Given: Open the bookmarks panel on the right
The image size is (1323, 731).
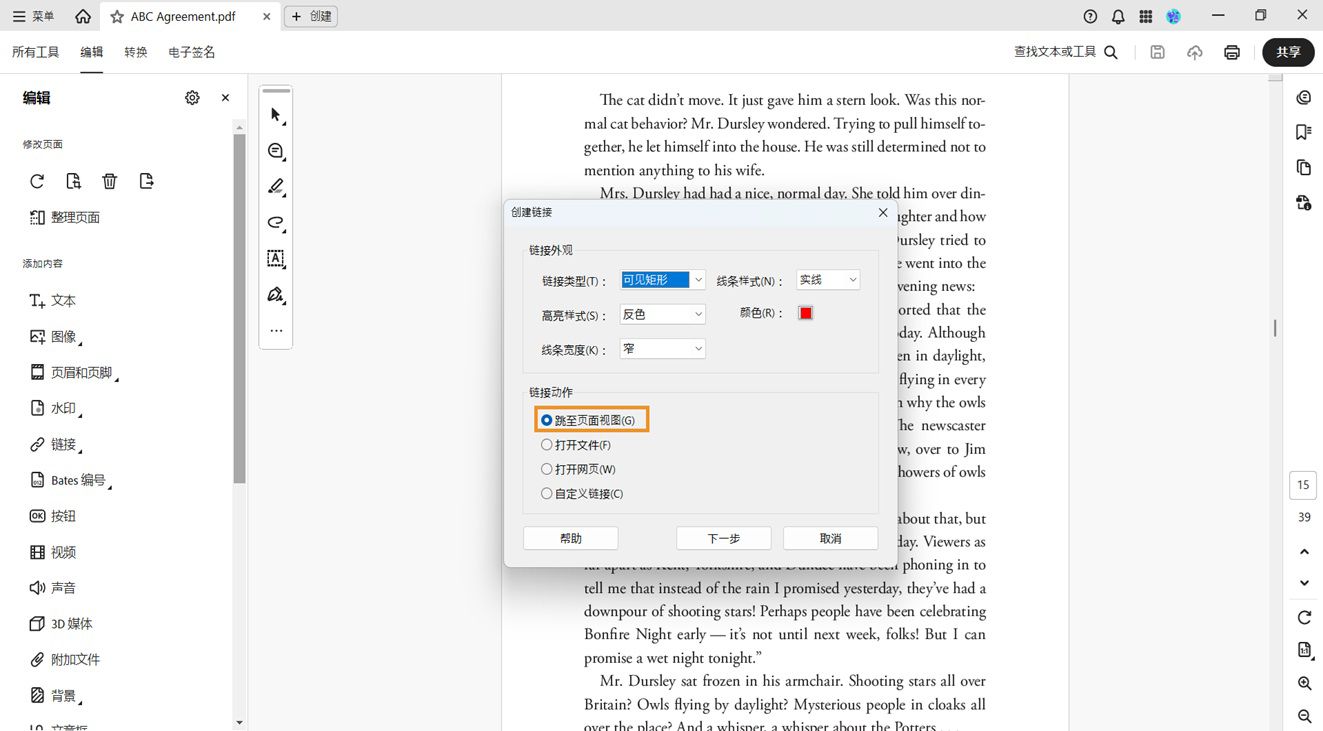Looking at the screenshot, I should point(1303,131).
